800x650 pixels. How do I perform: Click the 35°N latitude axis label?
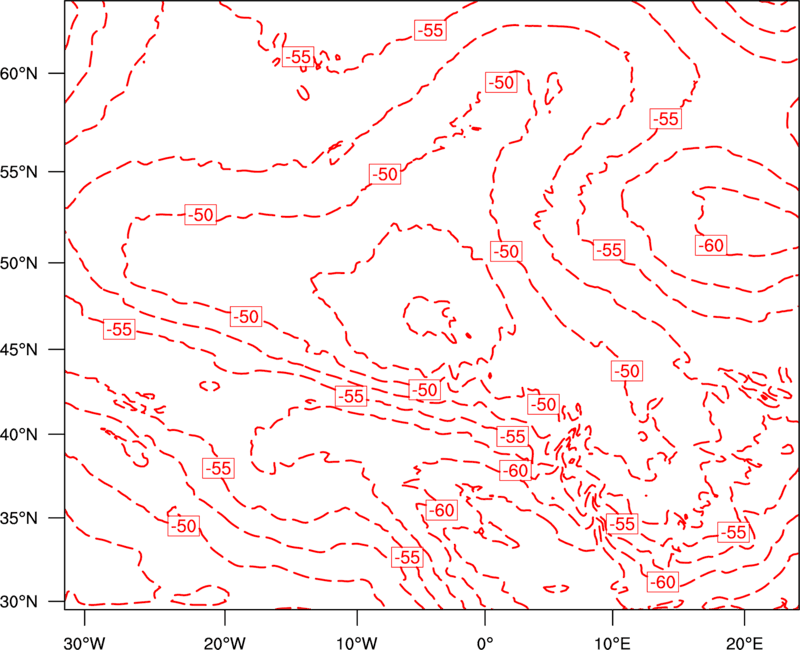point(19,518)
